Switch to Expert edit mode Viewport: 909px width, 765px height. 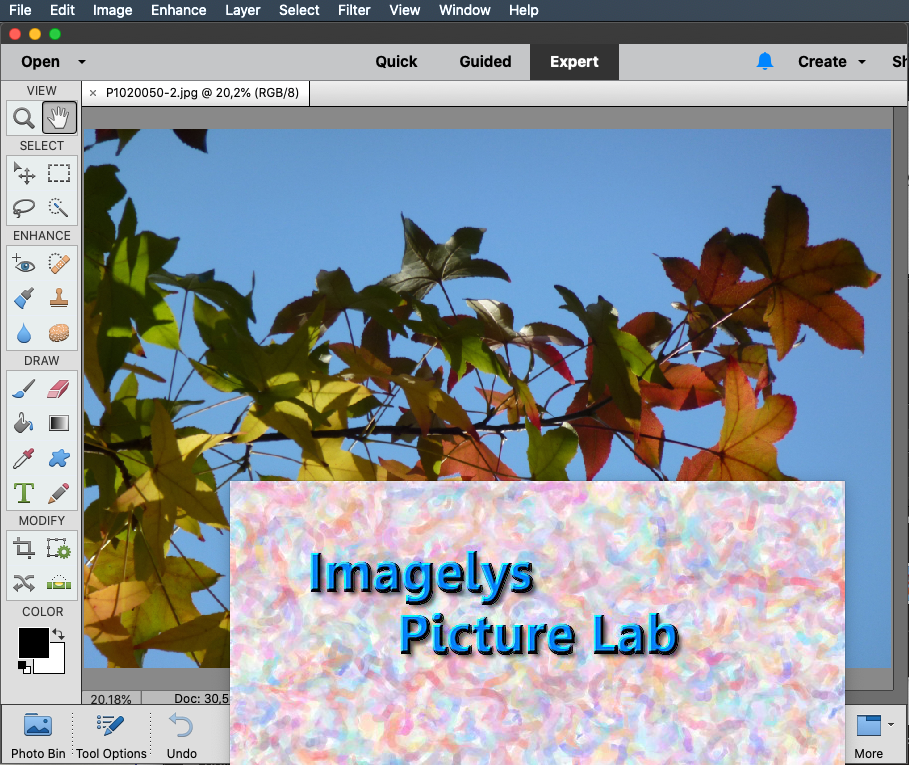[574, 62]
